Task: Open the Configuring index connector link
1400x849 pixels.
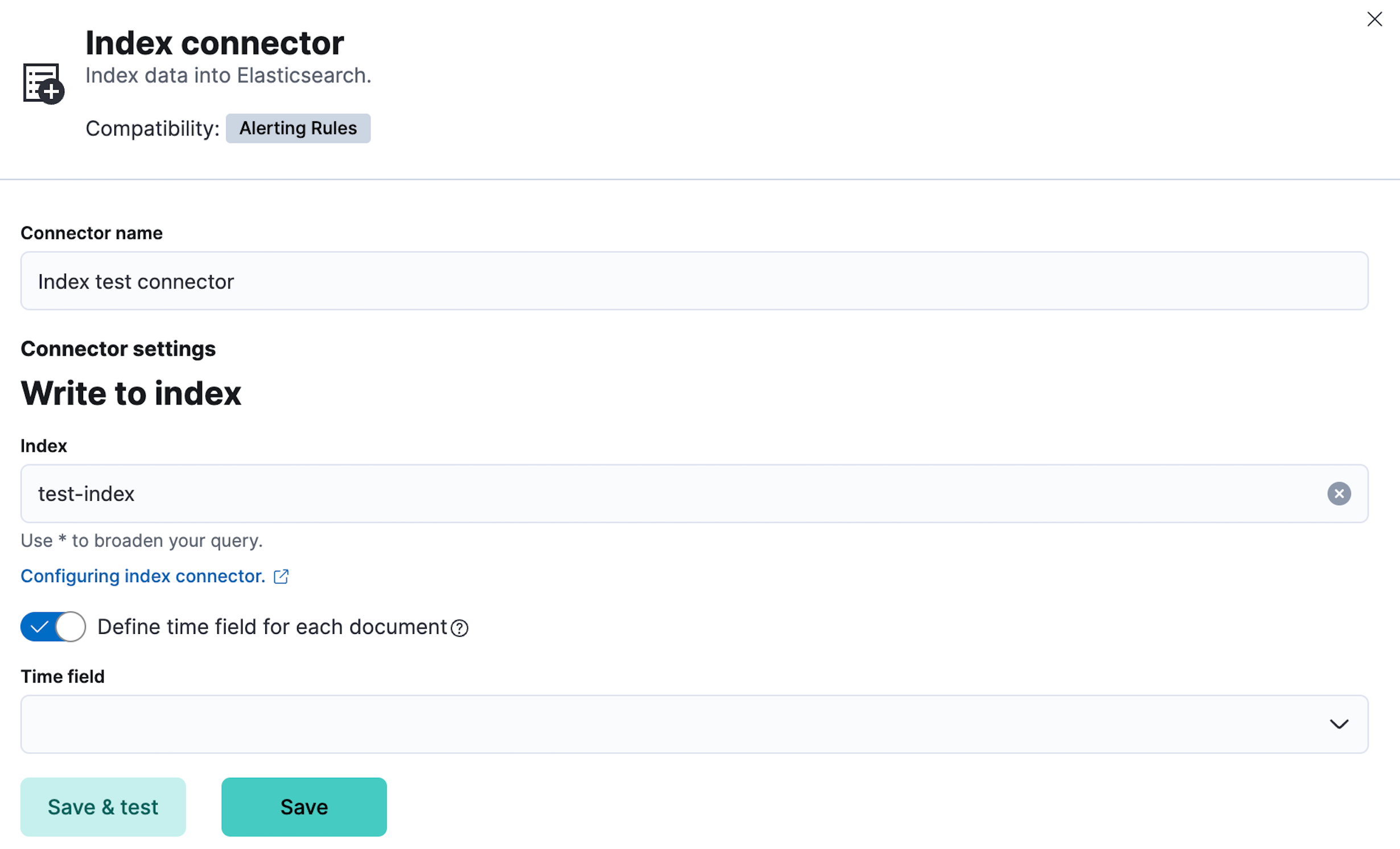Action: [x=143, y=576]
